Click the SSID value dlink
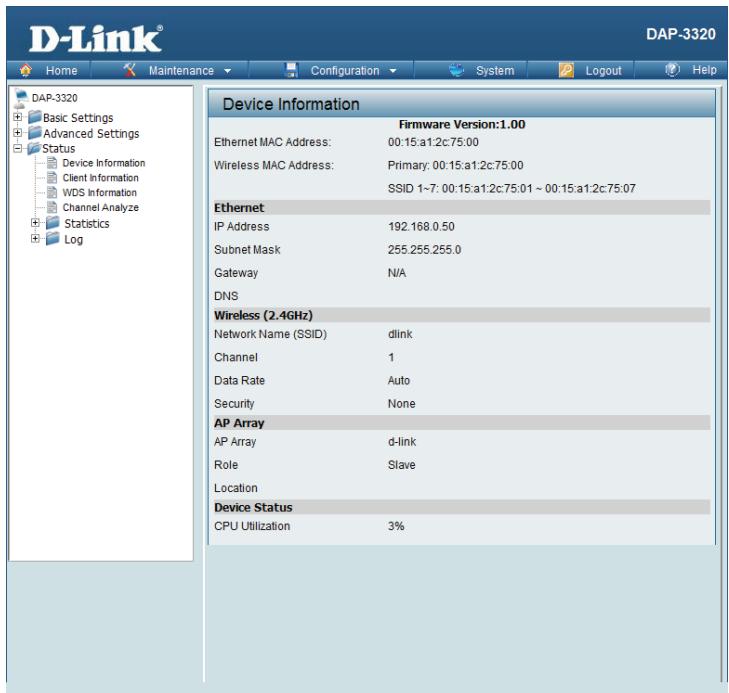 point(400,334)
